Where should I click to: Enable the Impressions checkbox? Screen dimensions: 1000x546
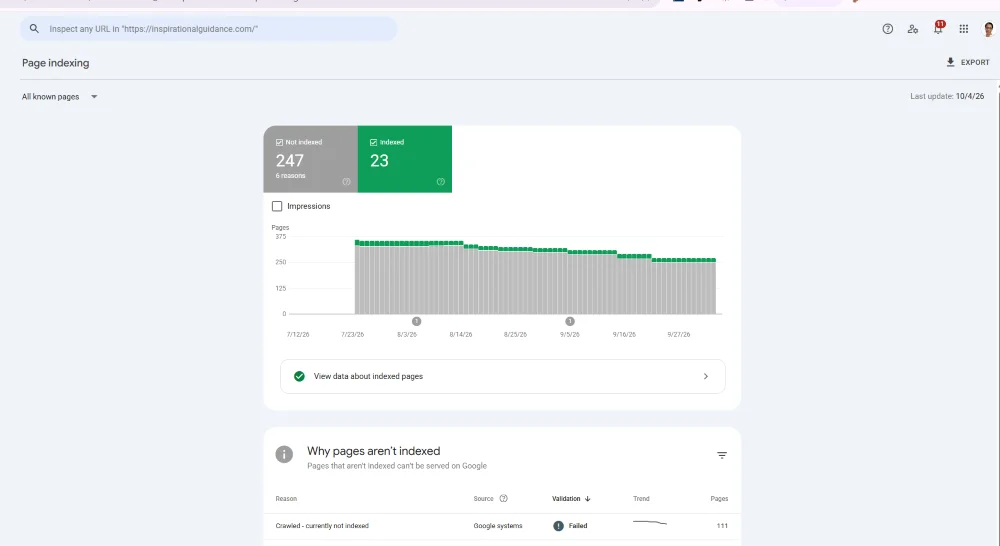277,206
